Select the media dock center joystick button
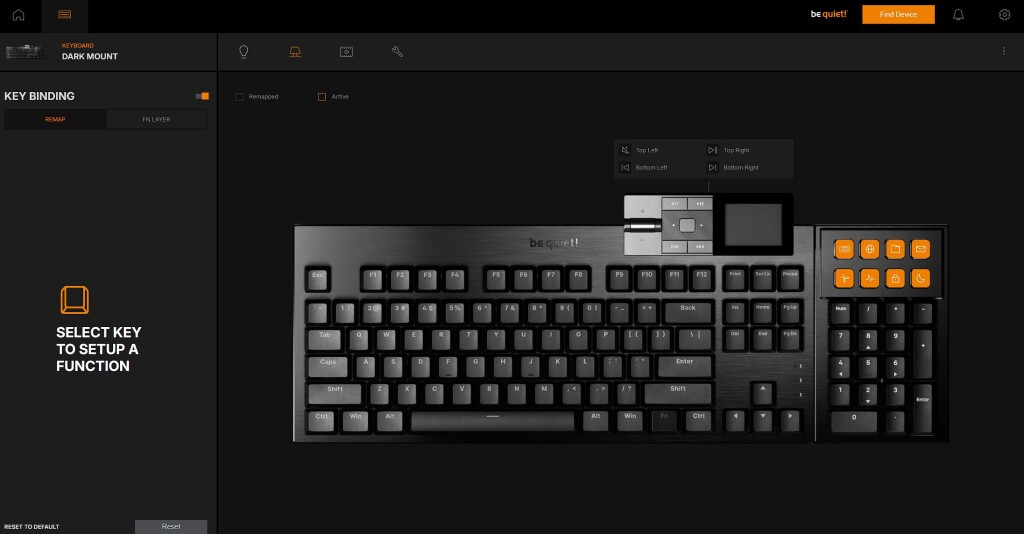The height and width of the screenshot is (534, 1024). tap(687, 225)
